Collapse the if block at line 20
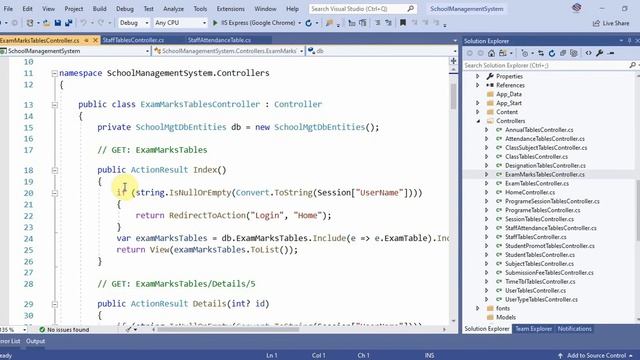This screenshot has height=360, width=640. pyautogui.click(x=54, y=193)
